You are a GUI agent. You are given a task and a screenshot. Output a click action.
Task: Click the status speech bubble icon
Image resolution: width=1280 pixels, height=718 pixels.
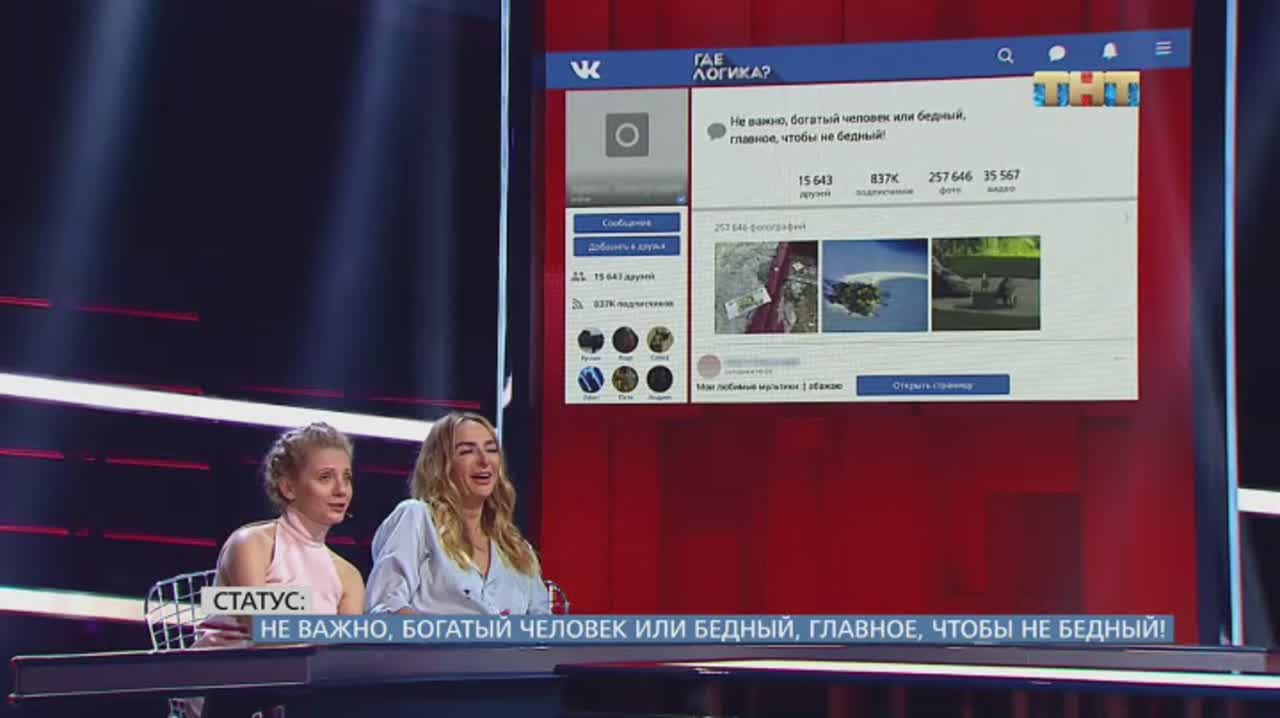pos(716,131)
